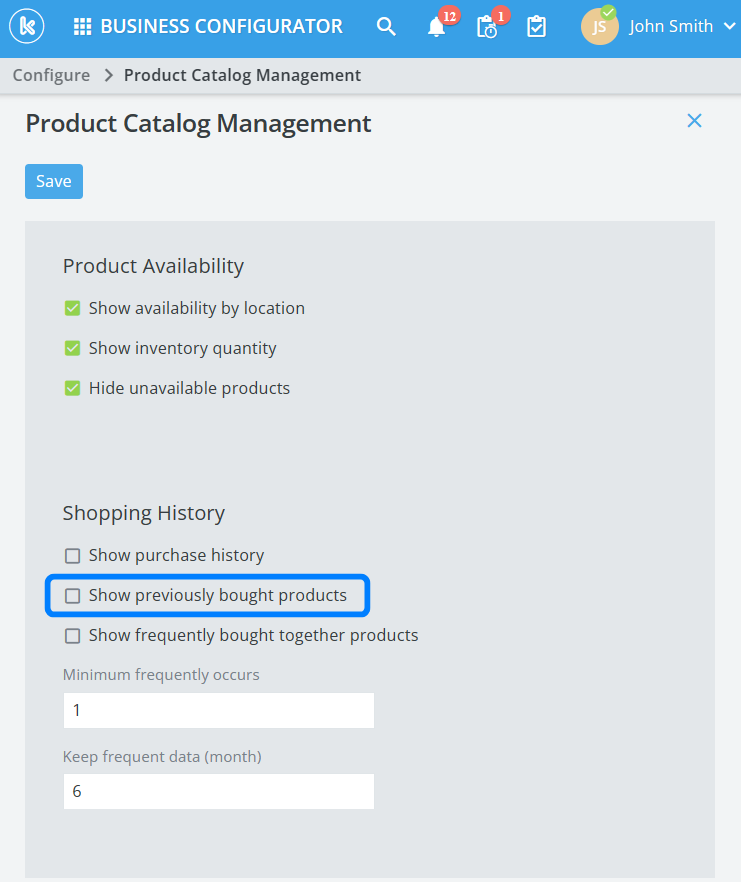This screenshot has height=882, width=741.
Task: Close the Product Catalog Management panel
Action: tap(694, 121)
